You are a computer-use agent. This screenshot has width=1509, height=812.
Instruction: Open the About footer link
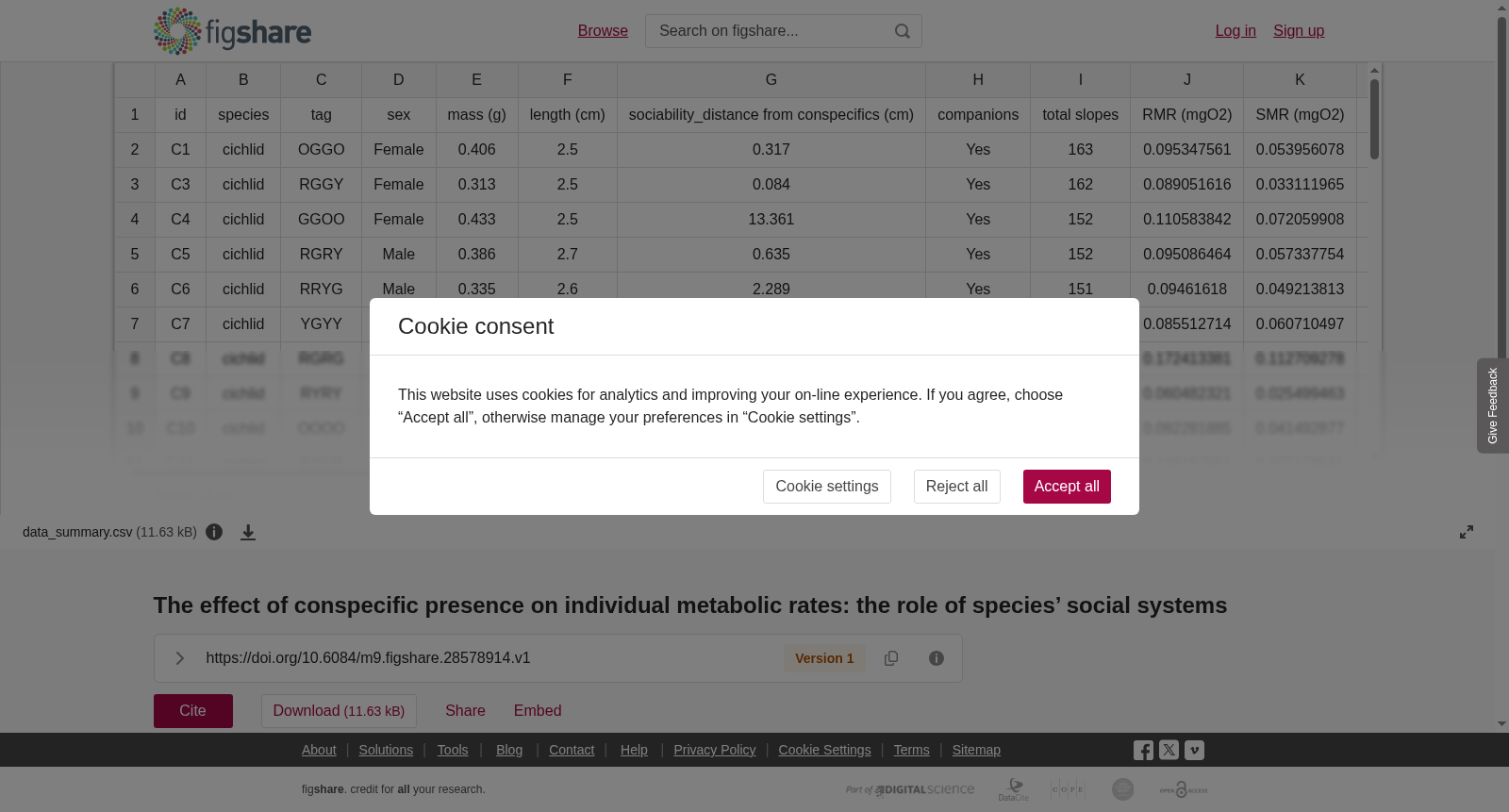pos(319,750)
